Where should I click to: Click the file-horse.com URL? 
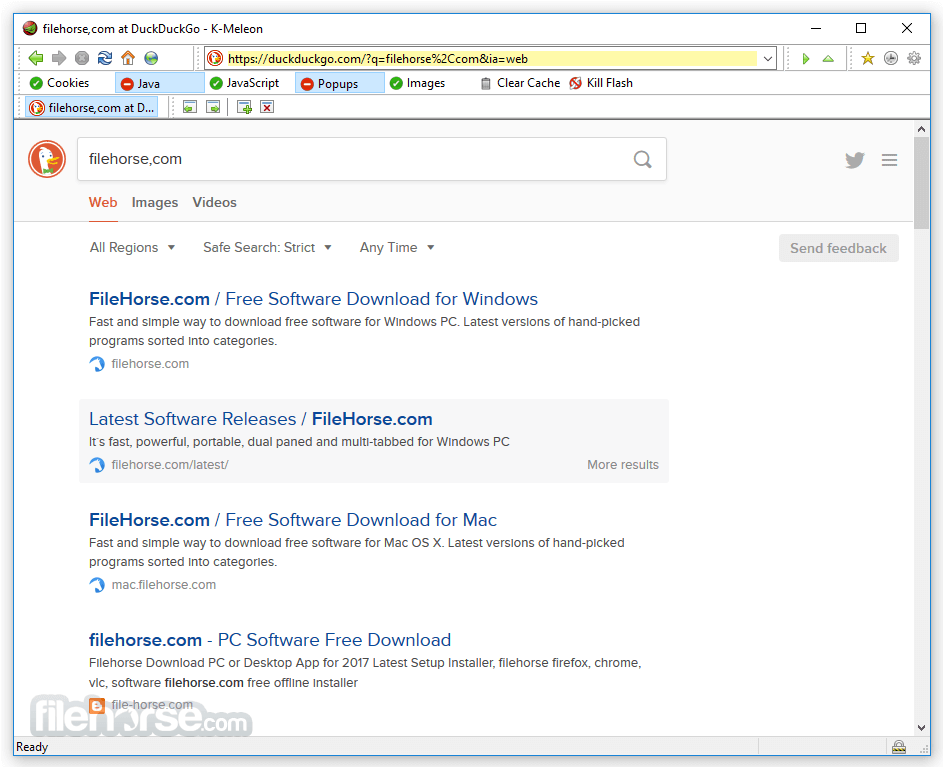point(152,704)
